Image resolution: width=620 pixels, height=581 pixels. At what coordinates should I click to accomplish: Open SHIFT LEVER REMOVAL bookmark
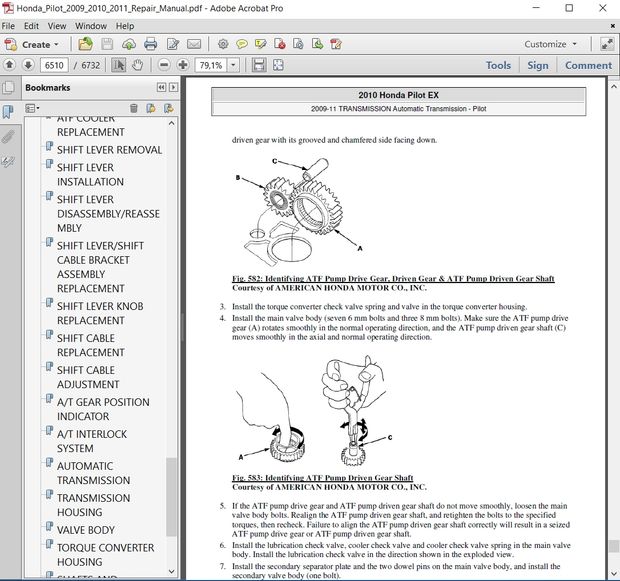(110, 150)
